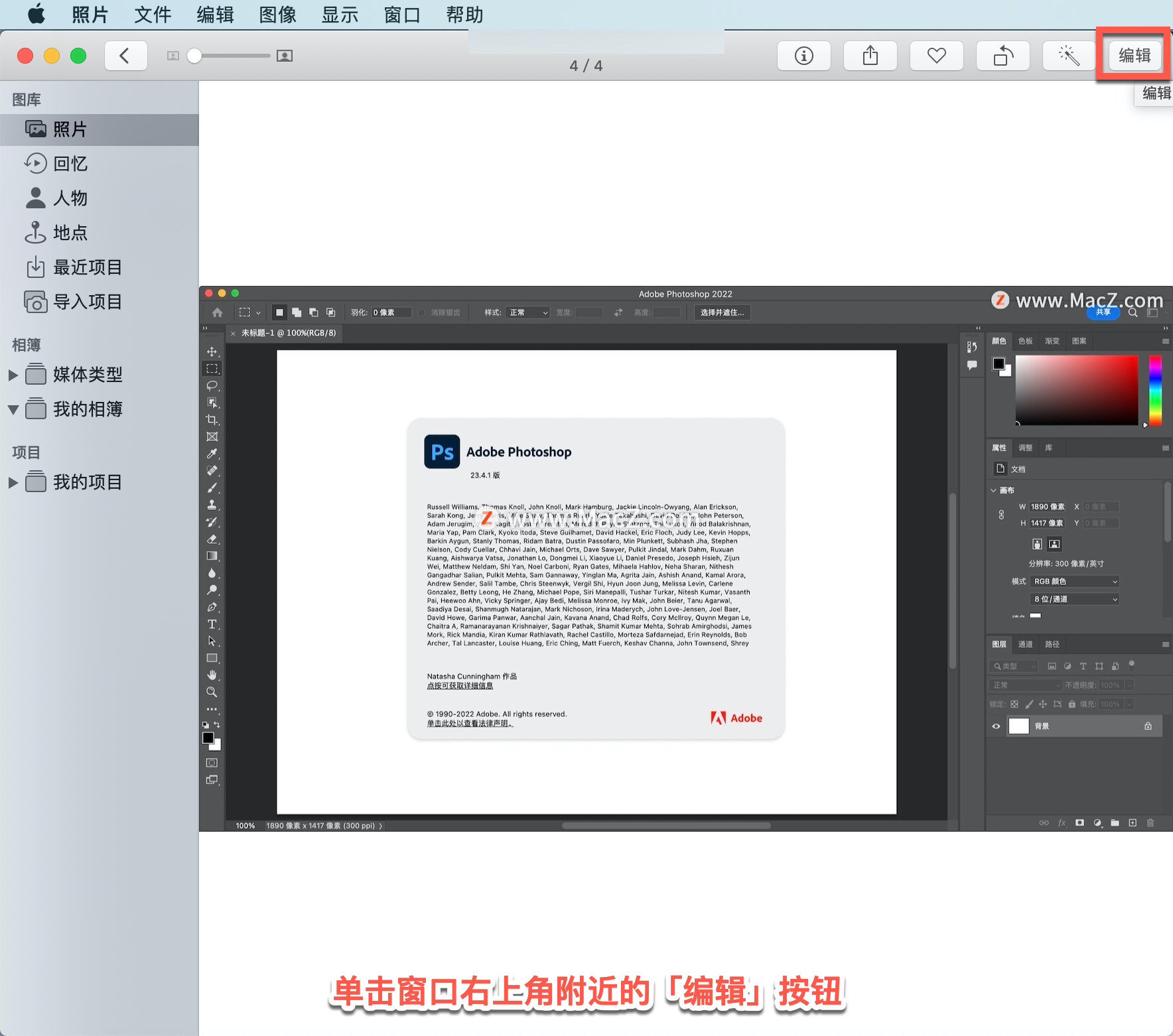
Task: Toggle the heart favorite button
Action: coord(937,56)
